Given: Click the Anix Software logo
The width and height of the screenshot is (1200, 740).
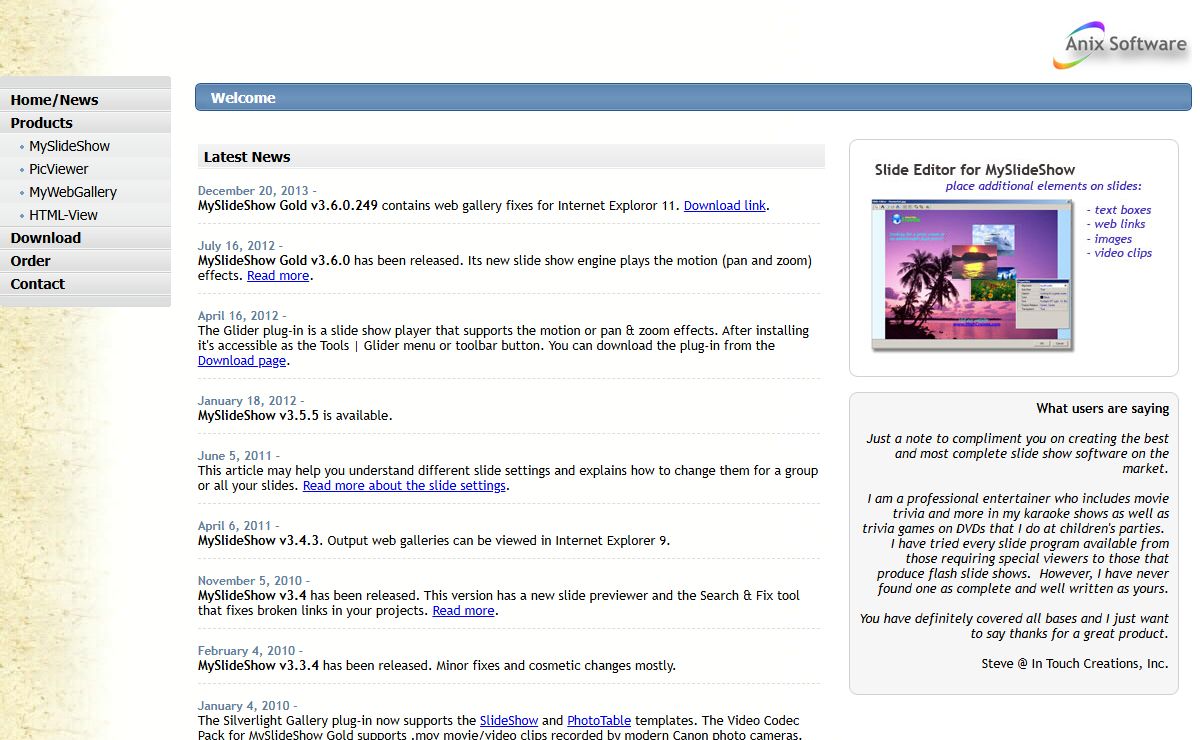Looking at the screenshot, I should pyautogui.click(x=1120, y=45).
